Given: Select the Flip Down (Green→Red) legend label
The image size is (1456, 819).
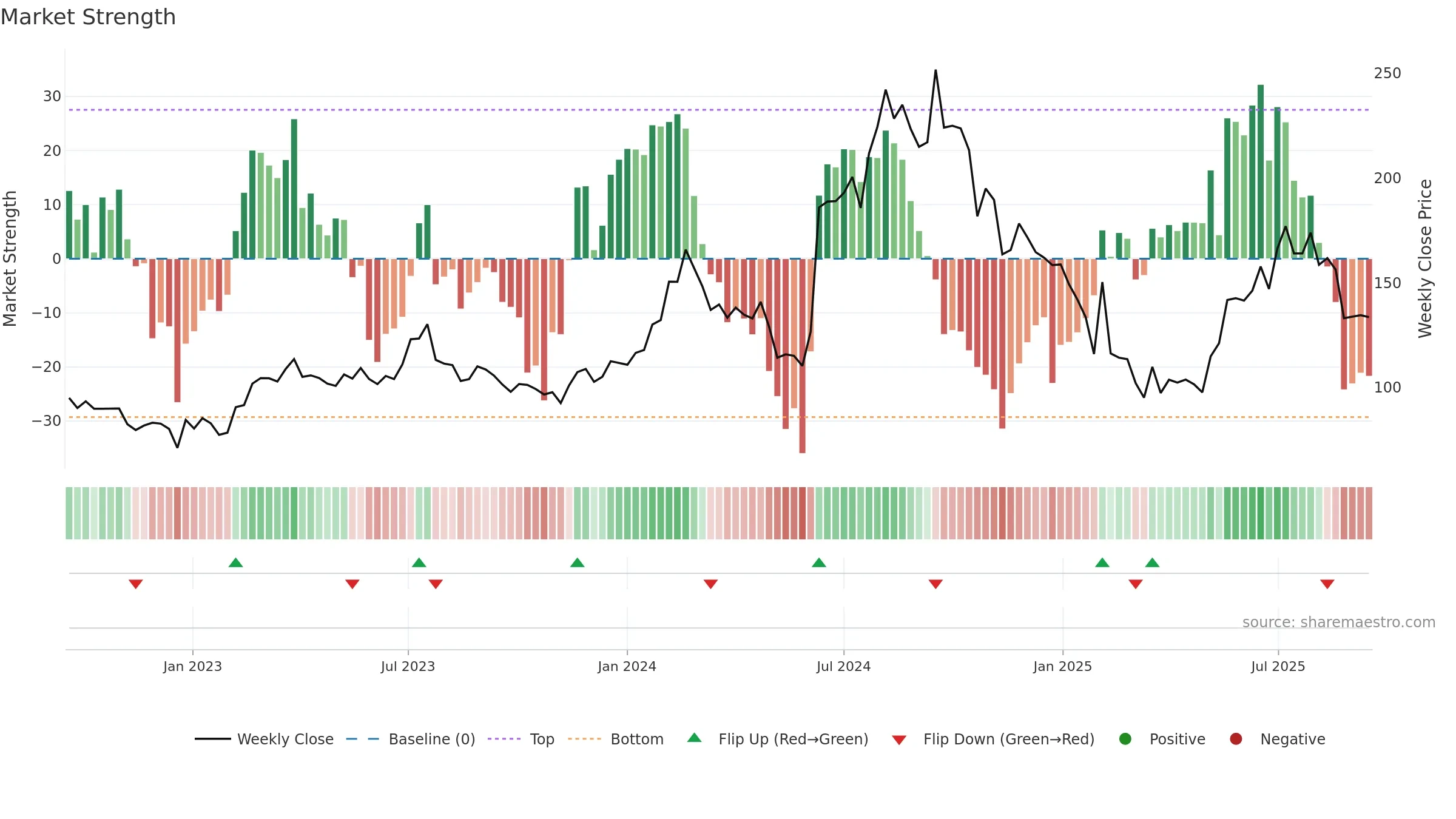Looking at the screenshot, I should (x=1009, y=739).
